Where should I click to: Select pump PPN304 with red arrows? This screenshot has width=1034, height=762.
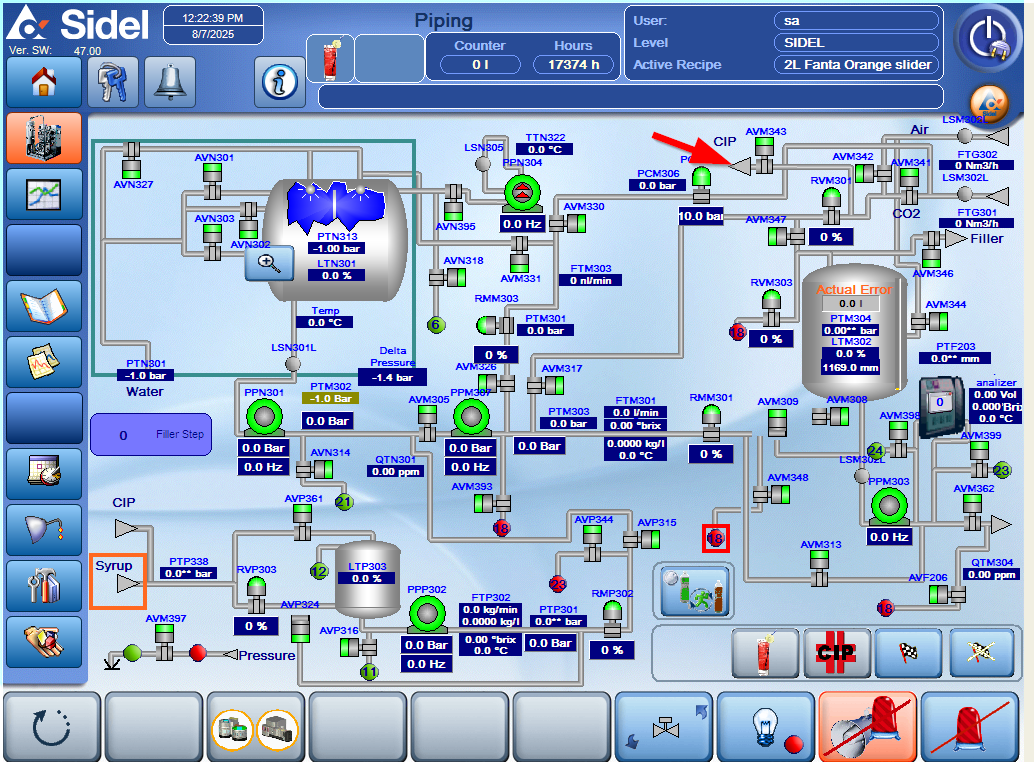pos(522,193)
